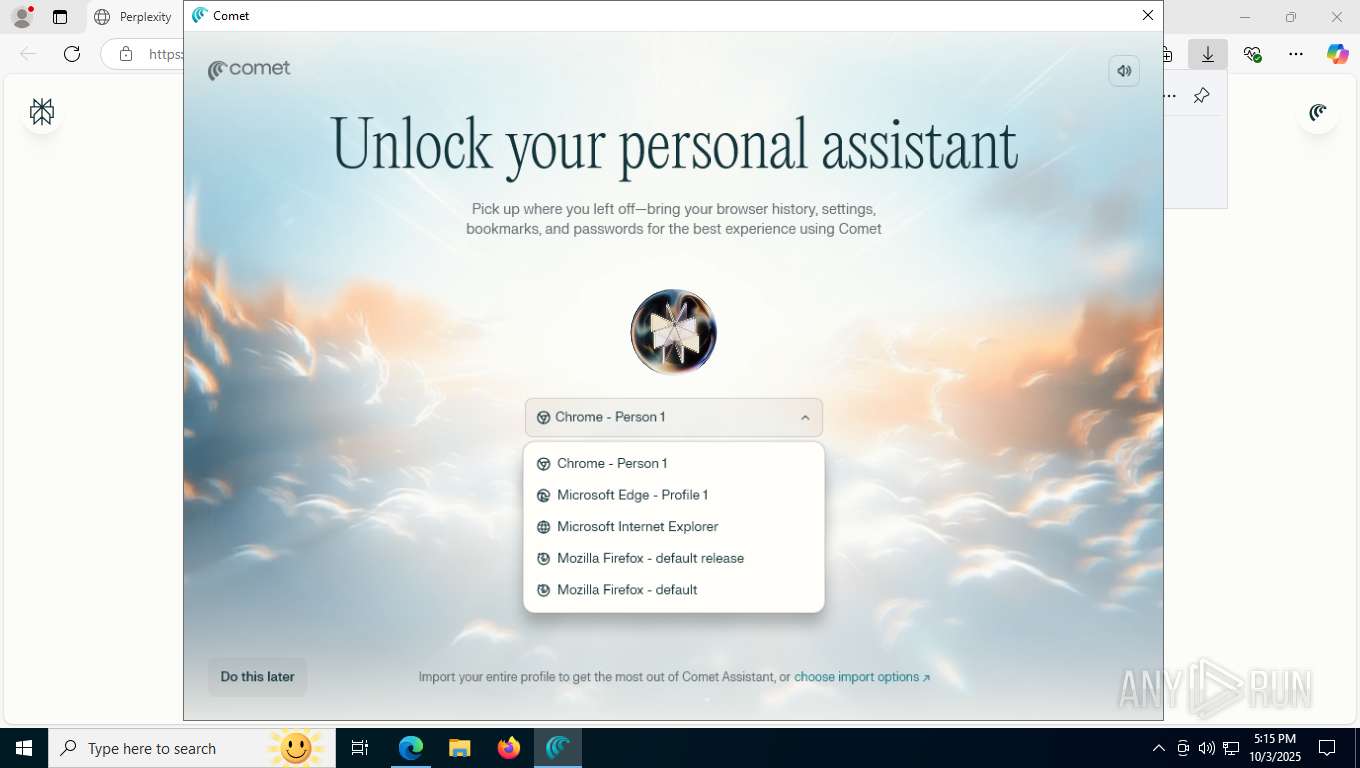The image size is (1360, 768).
Task: Mute sound using the speaker icon
Action: (x=1124, y=71)
